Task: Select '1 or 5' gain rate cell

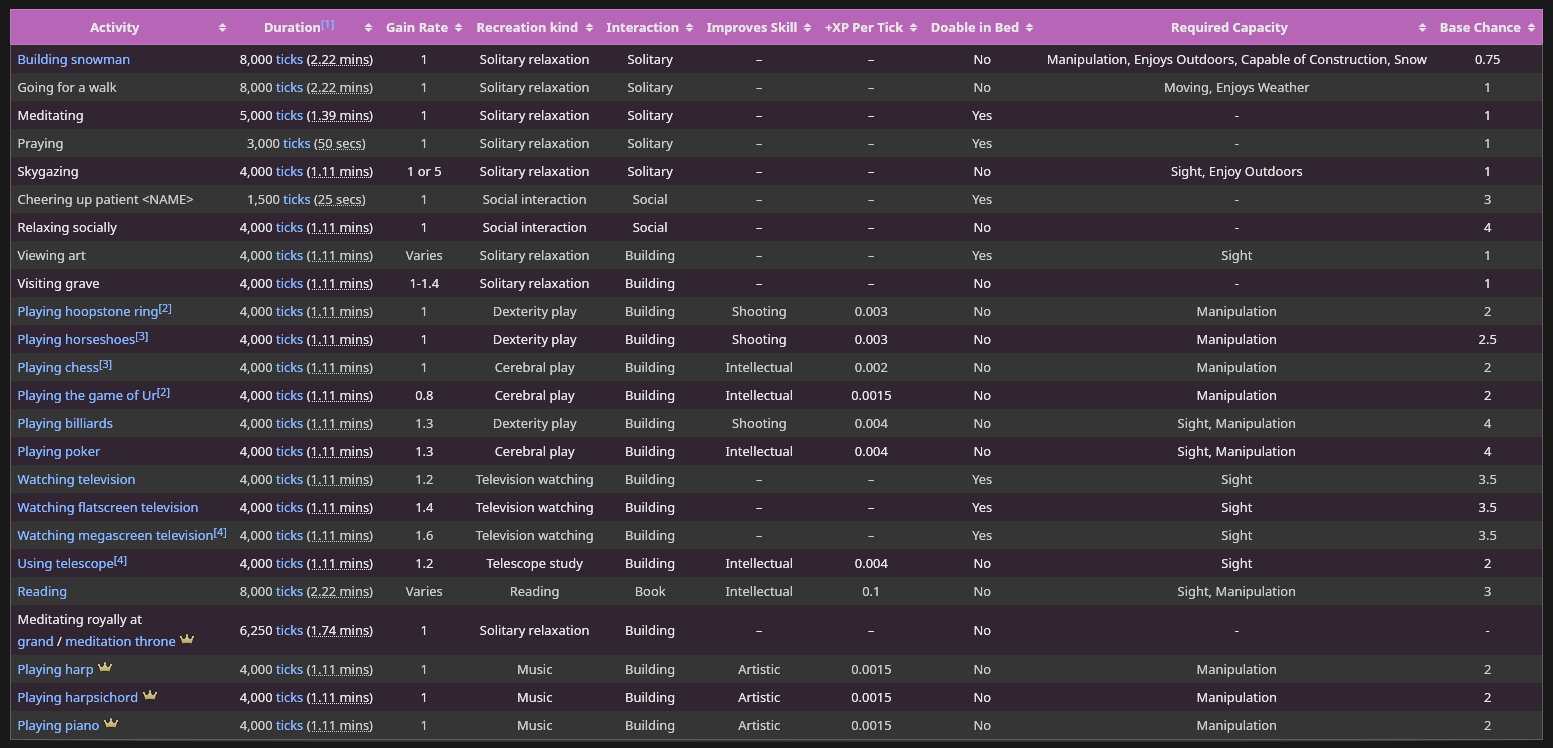Action: [x=424, y=172]
